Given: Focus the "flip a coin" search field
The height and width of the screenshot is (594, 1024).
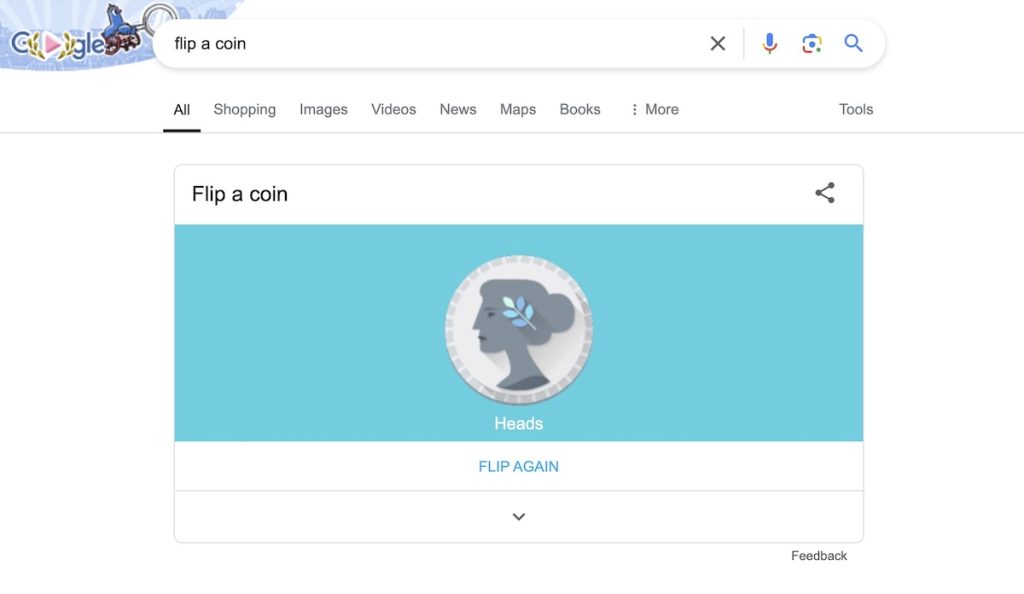Looking at the screenshot, I should [430, 43].
